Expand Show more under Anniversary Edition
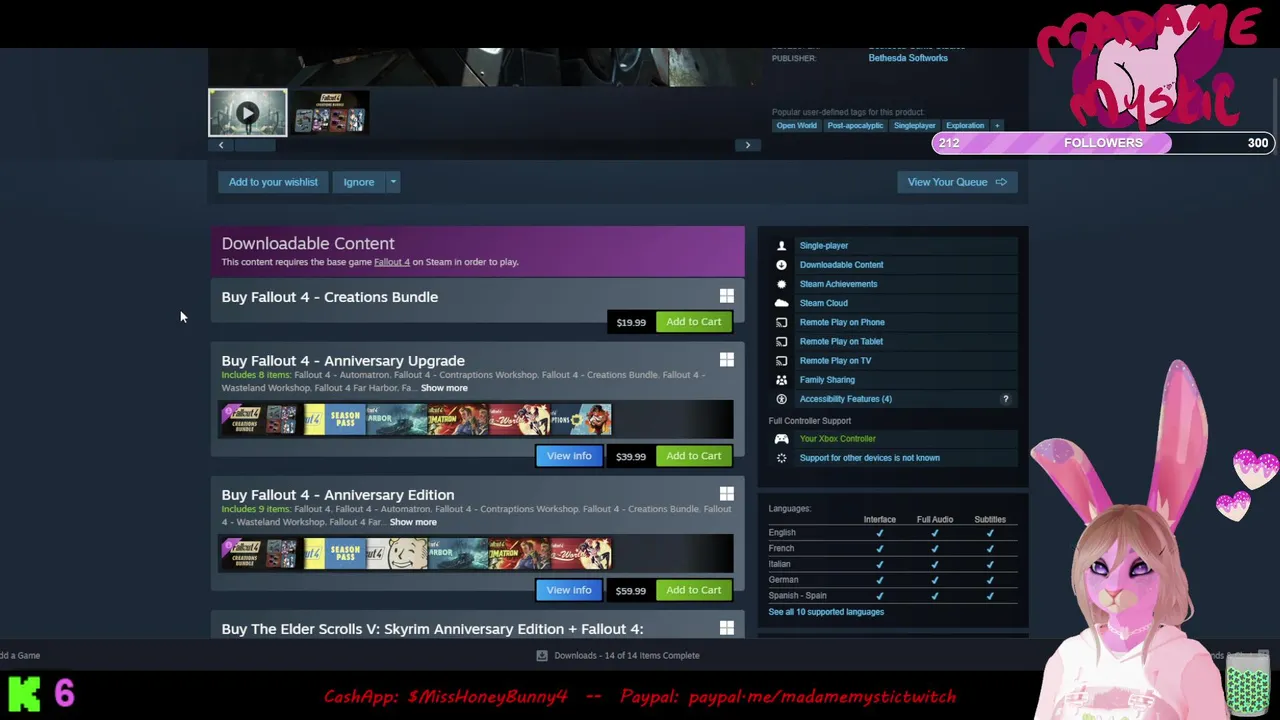The width and height of the screenshot is (1280, 720). pos(413,522)
